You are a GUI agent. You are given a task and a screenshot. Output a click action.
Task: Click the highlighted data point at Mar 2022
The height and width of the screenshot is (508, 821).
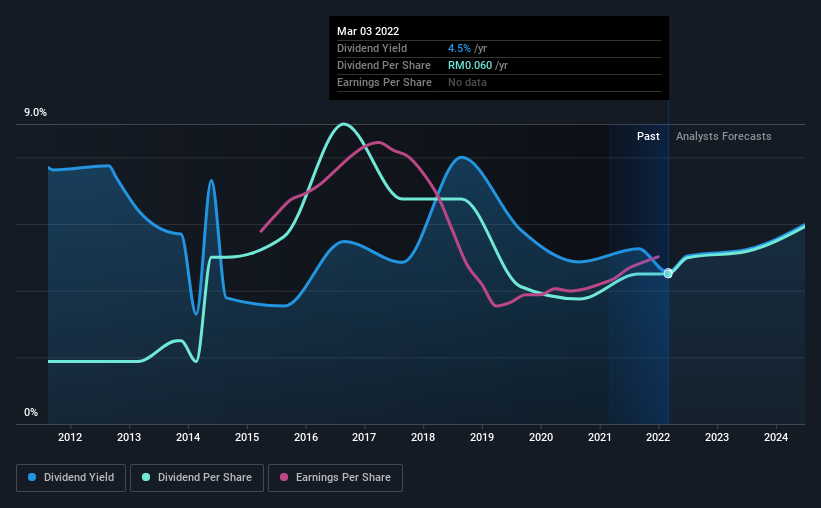(668, 273)
